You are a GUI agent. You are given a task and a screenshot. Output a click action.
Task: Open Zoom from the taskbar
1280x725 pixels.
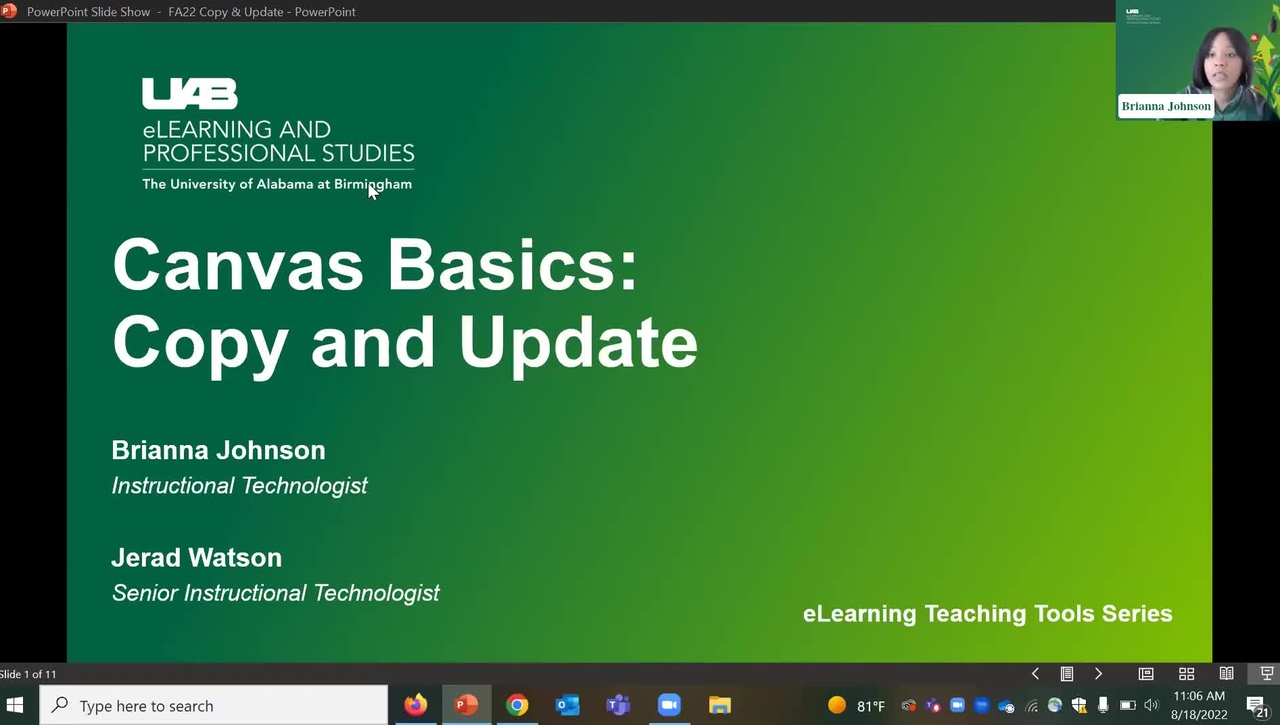[x=669, y=705]
